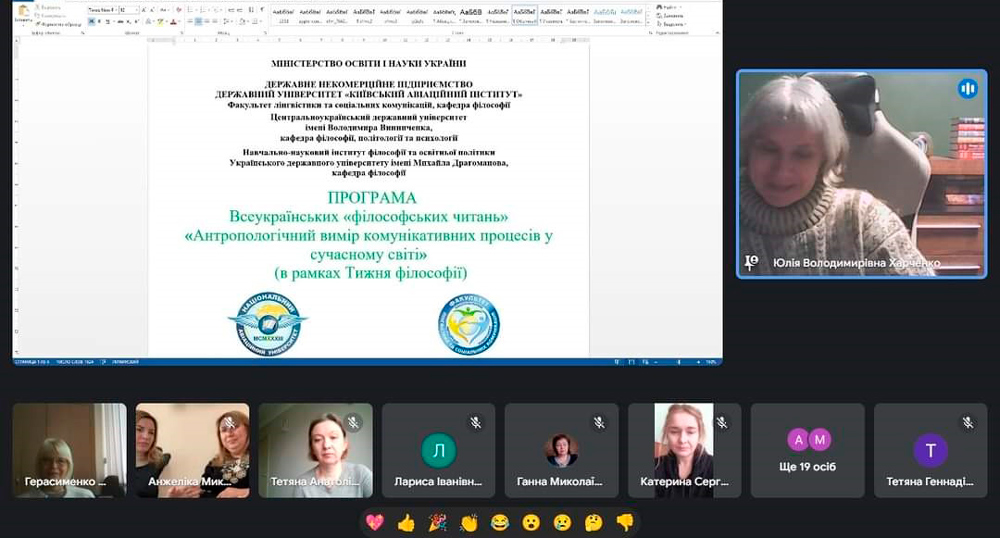Click the red font color button

click(174, 22)
